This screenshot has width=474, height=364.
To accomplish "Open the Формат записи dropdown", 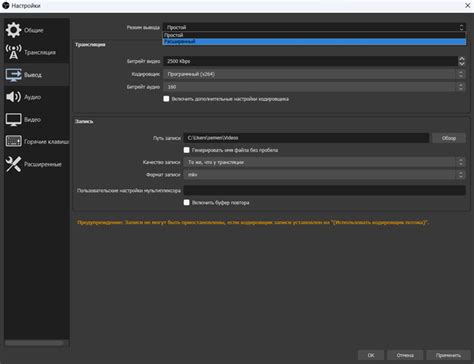I will pos(324,174).
